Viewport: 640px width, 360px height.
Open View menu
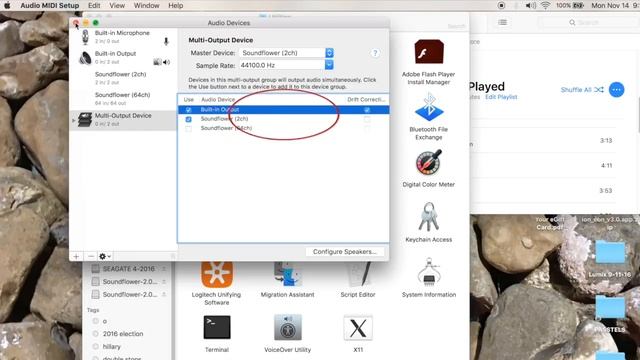point(117,6)
